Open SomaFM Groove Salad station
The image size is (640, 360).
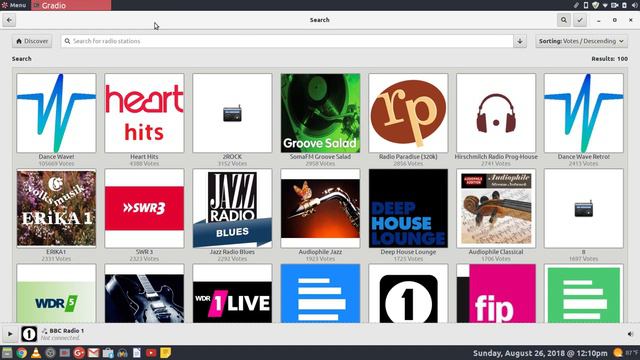(x=320, y=113)
